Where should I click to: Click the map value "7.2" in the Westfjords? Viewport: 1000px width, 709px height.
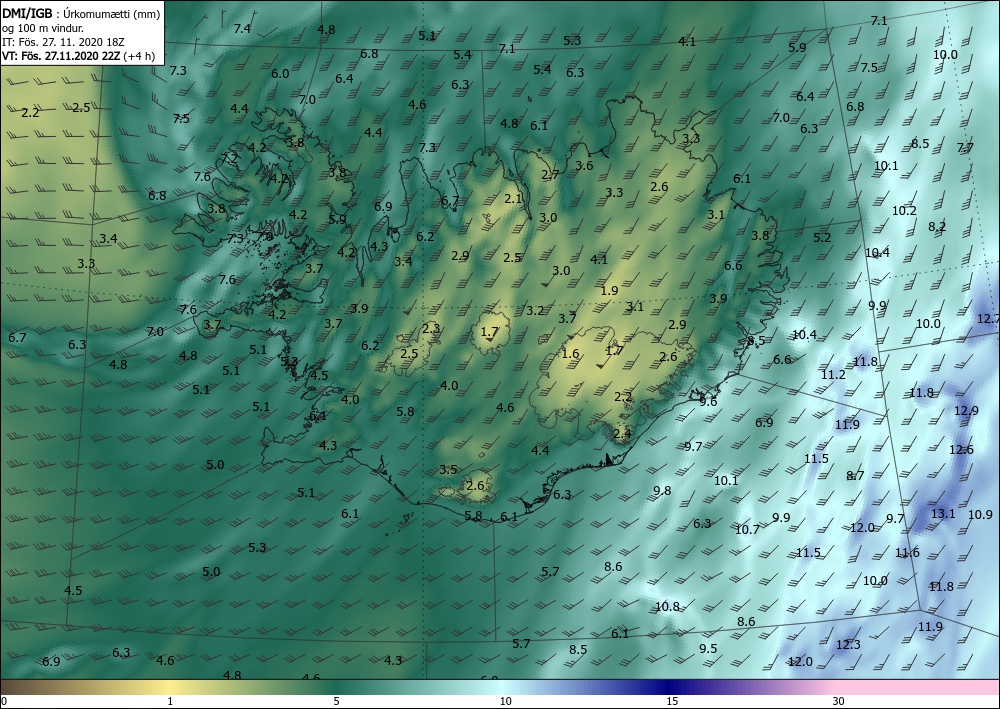[230, 158]
